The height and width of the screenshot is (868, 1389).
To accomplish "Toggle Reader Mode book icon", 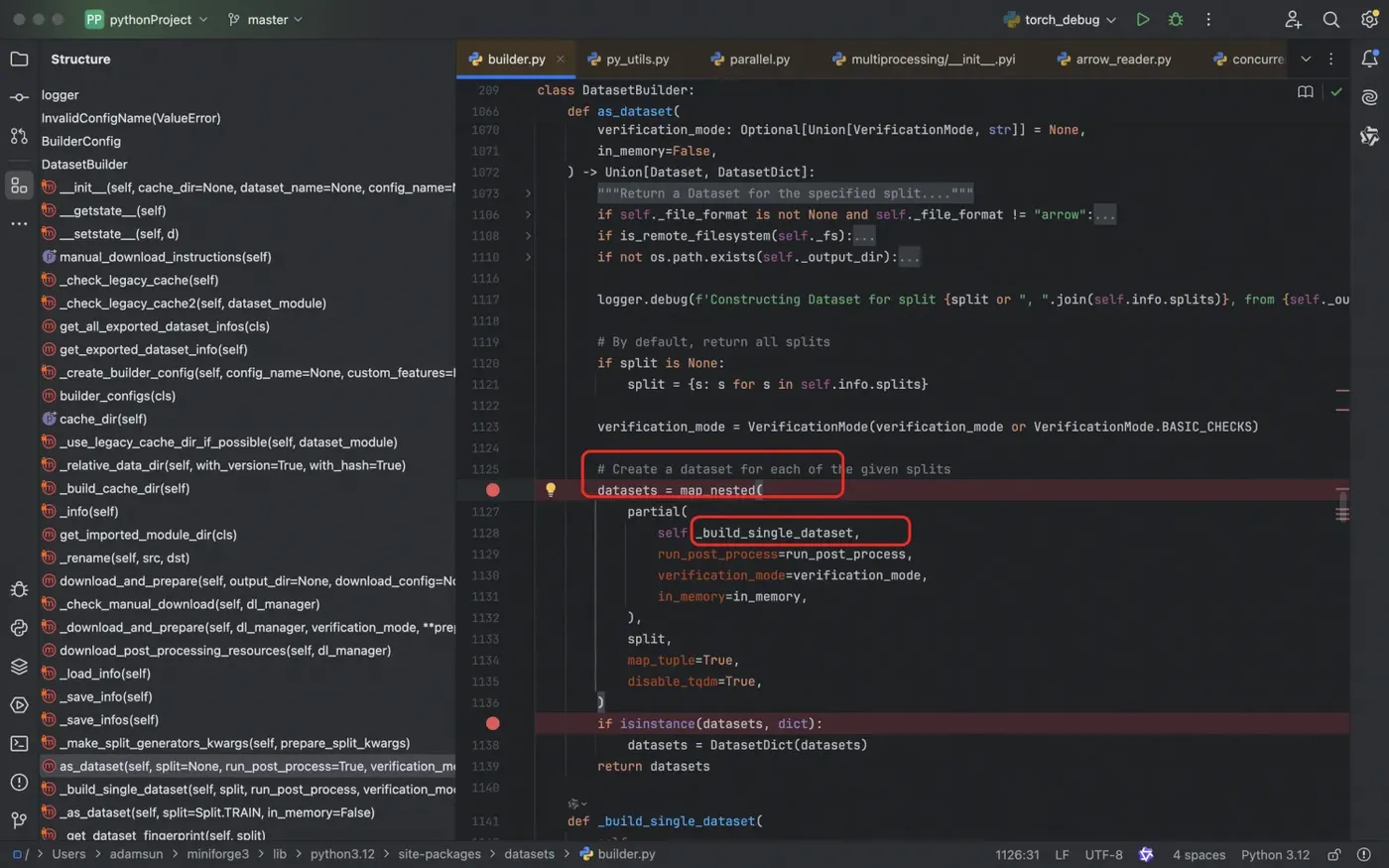I will (x=1306, y=91).
